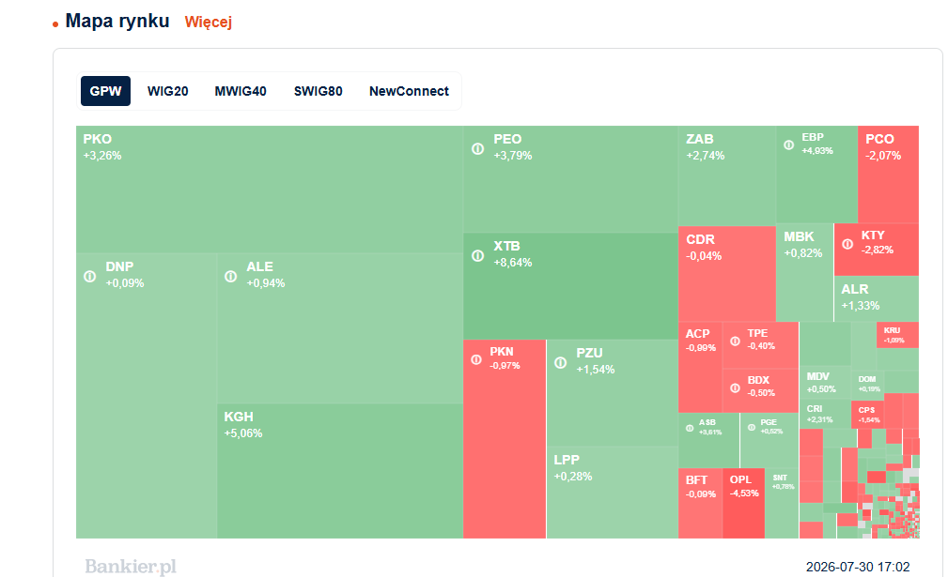Click the Bankier.pl logo
Image resolution: width=948 pixels, height=577 pixels.
131,566
